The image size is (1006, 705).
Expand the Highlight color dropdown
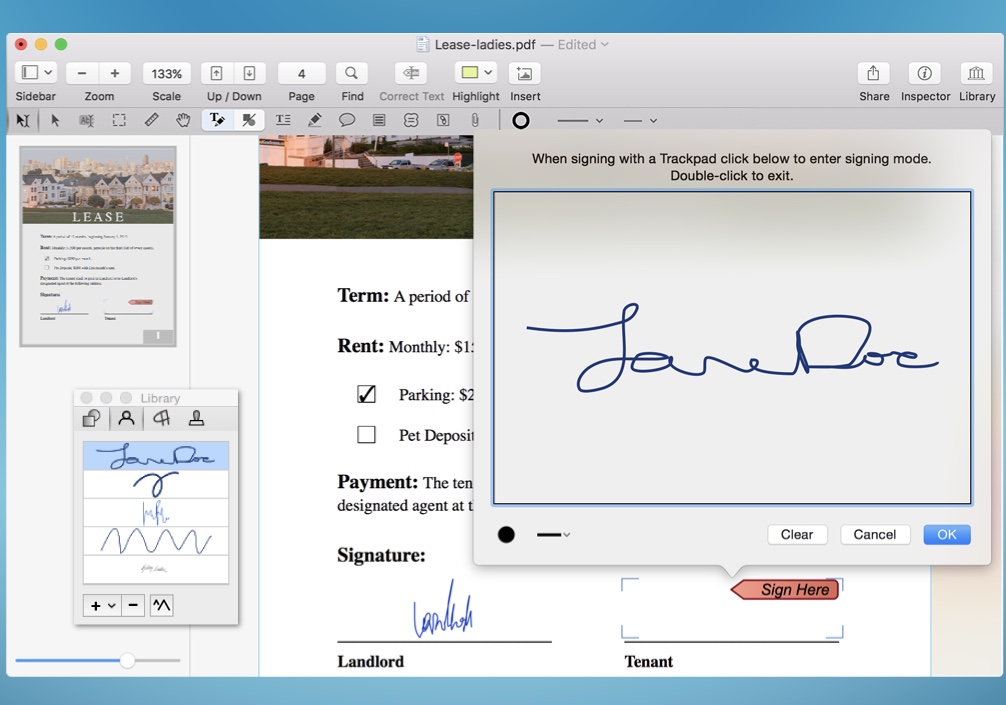coord(488,73)
